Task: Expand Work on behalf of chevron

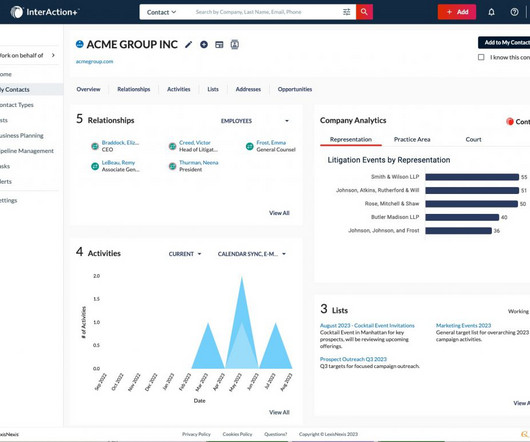Action: click(53, 55)
